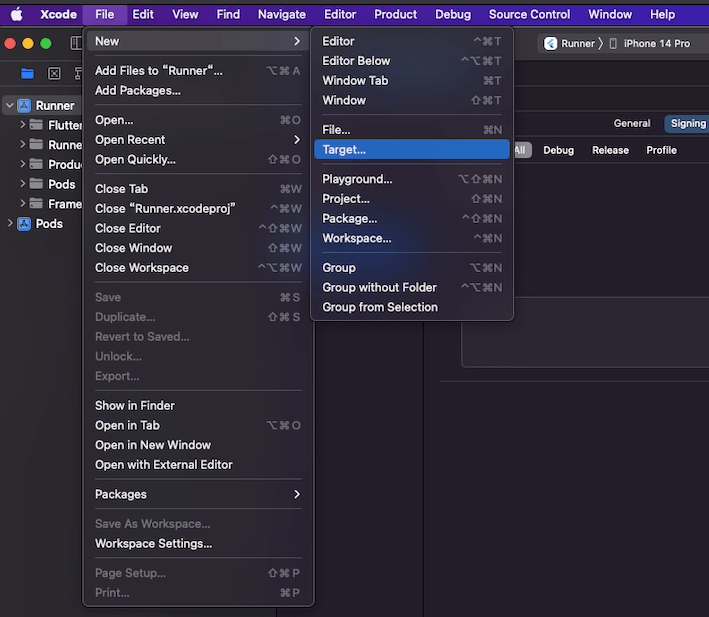Switch to Signing tab
This screenshot has height=617, width=709.
[x=687, y=123]
